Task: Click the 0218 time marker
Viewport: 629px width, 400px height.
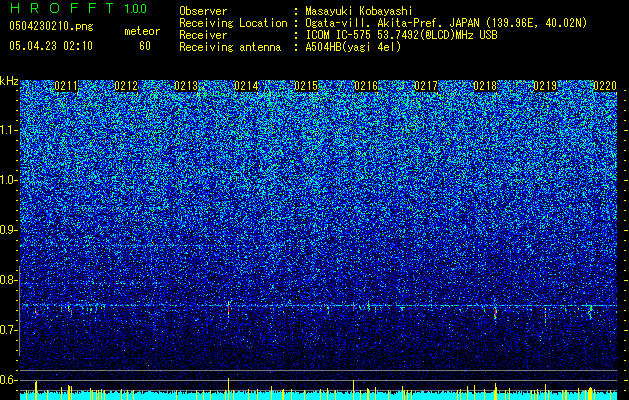Action: [x=485, y=86]
